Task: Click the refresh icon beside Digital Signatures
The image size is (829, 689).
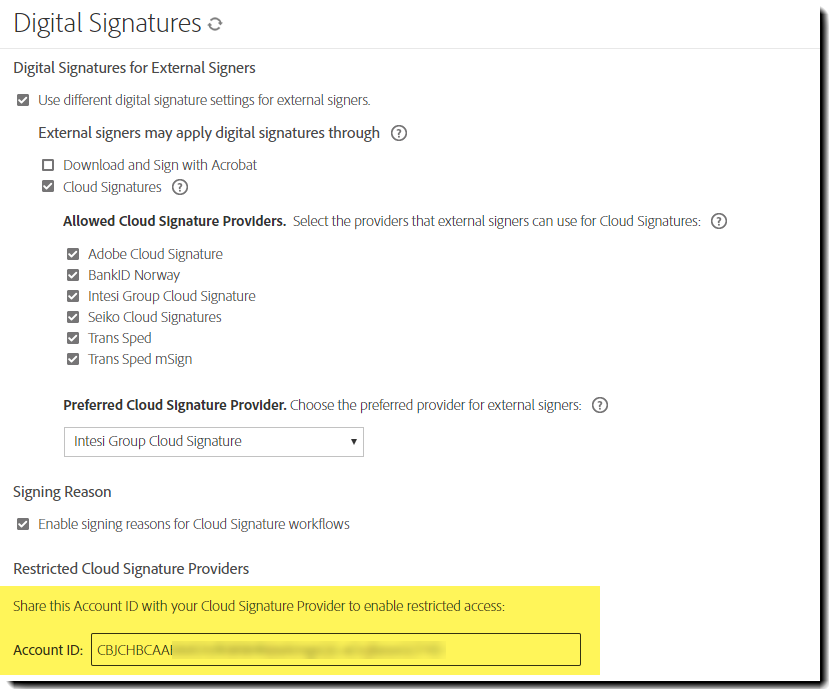Action: 215,24
